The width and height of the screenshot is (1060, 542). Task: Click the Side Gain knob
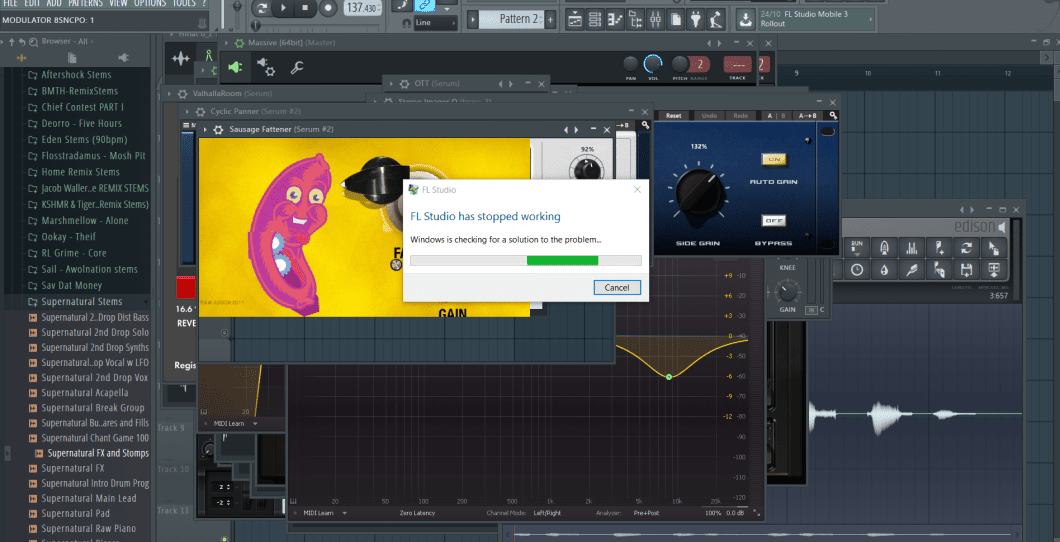point(698,190)
